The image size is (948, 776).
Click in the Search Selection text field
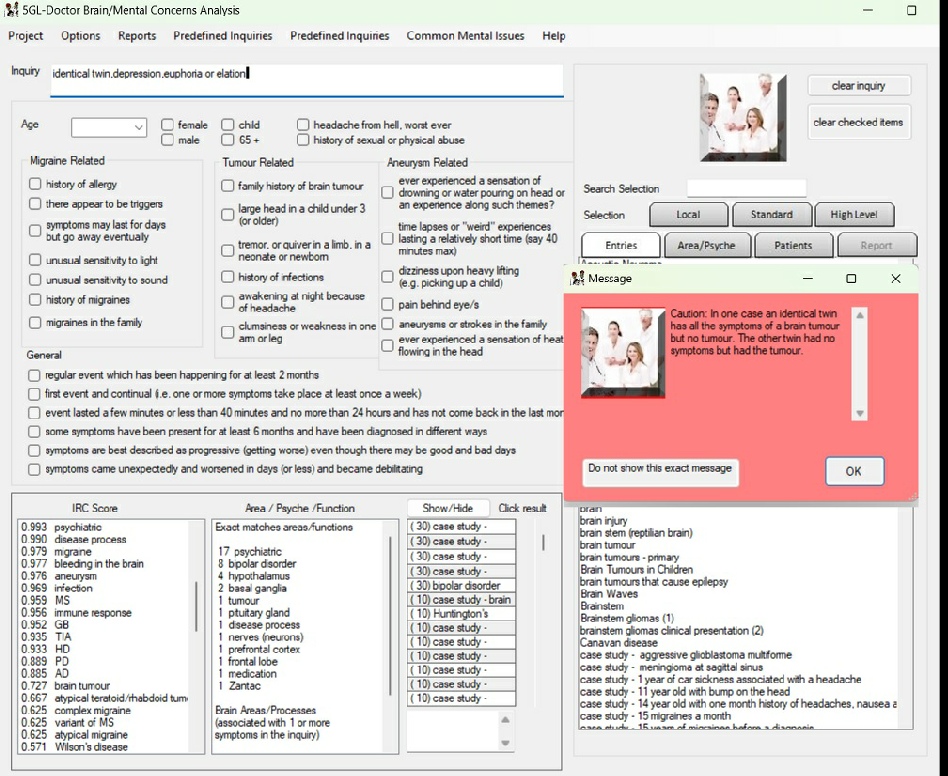click(x=746, y=189)
